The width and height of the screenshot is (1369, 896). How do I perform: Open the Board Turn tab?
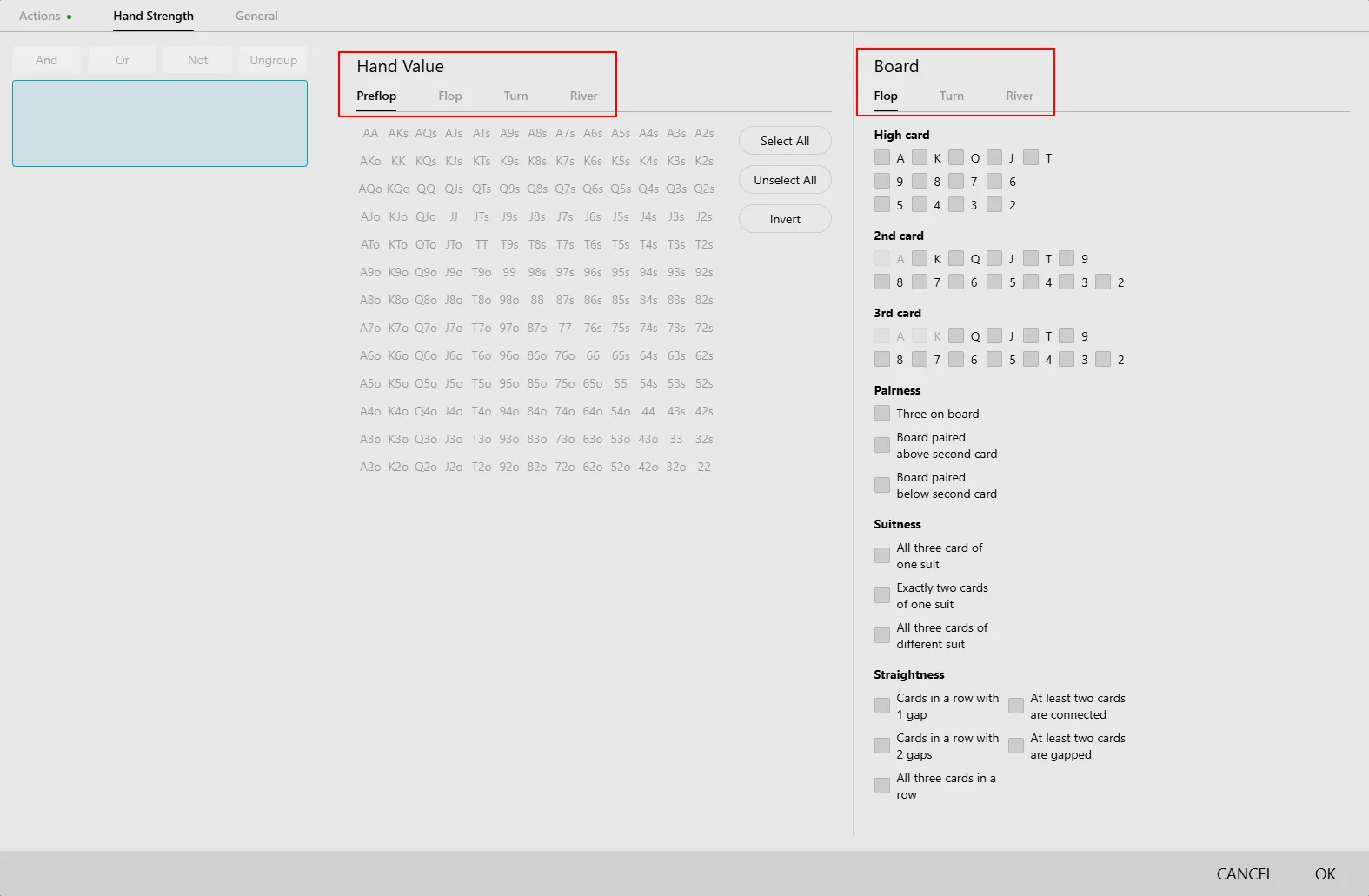pyautogui.click(x=951, y=96)
